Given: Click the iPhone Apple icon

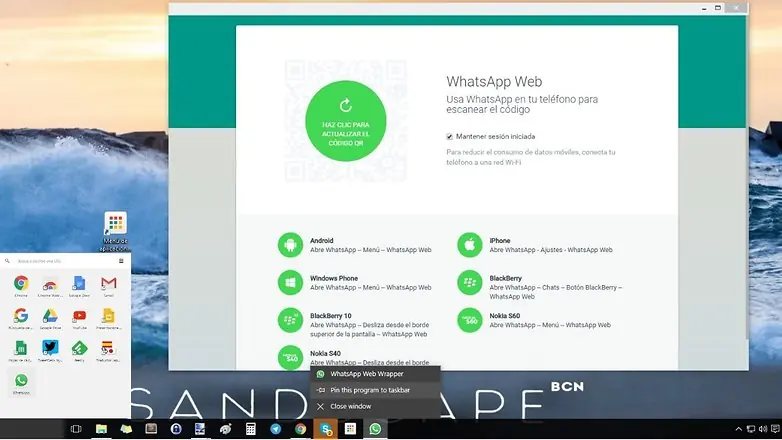Looking at the screenshot, I should click(x=470, y=245).
